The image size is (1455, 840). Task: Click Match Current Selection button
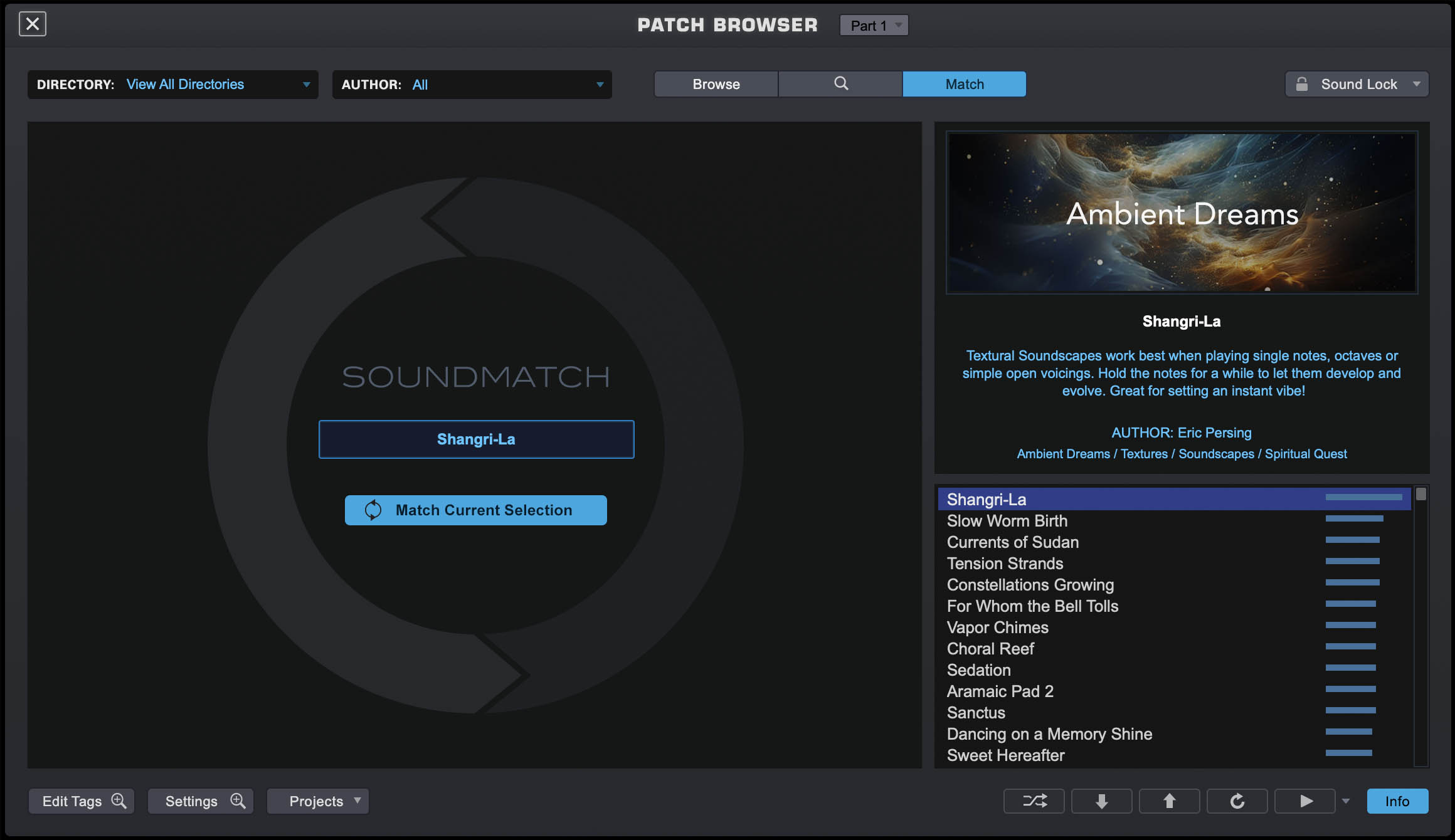pyautogui.click(x=475, y=510)
